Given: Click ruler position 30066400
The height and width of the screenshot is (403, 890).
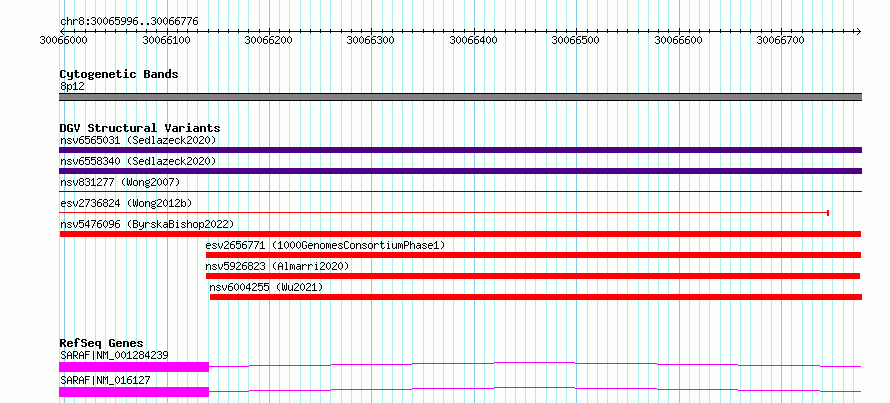Looking at the screenshot, I should [473, 40].
